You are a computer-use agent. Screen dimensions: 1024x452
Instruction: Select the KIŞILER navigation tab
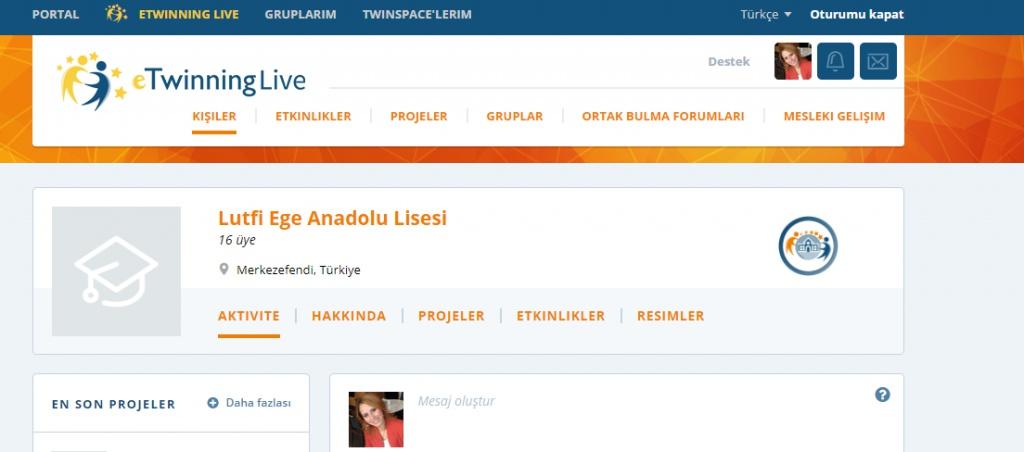214,116
